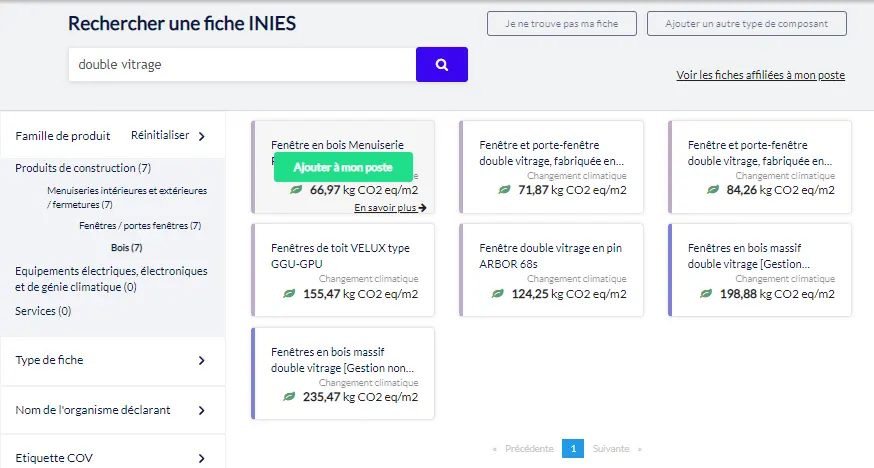The image size is (874, 468).
Task: Select Menuiseries intérieures et extérieures category
Action: click(127, 198)
